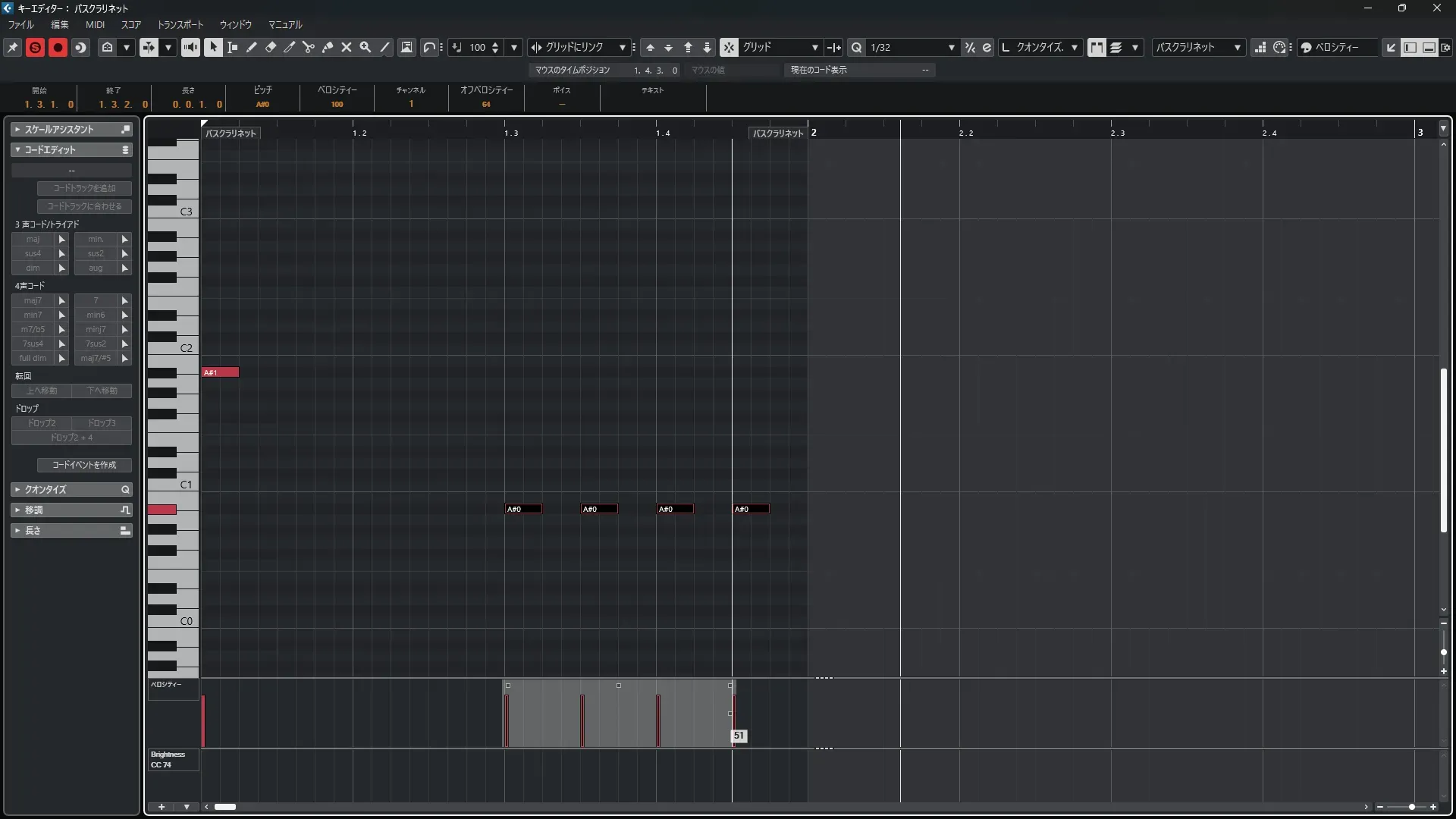Select the Draw pencil tool
The height and width of the screenshot is (819, 1456).
point(251,47)
